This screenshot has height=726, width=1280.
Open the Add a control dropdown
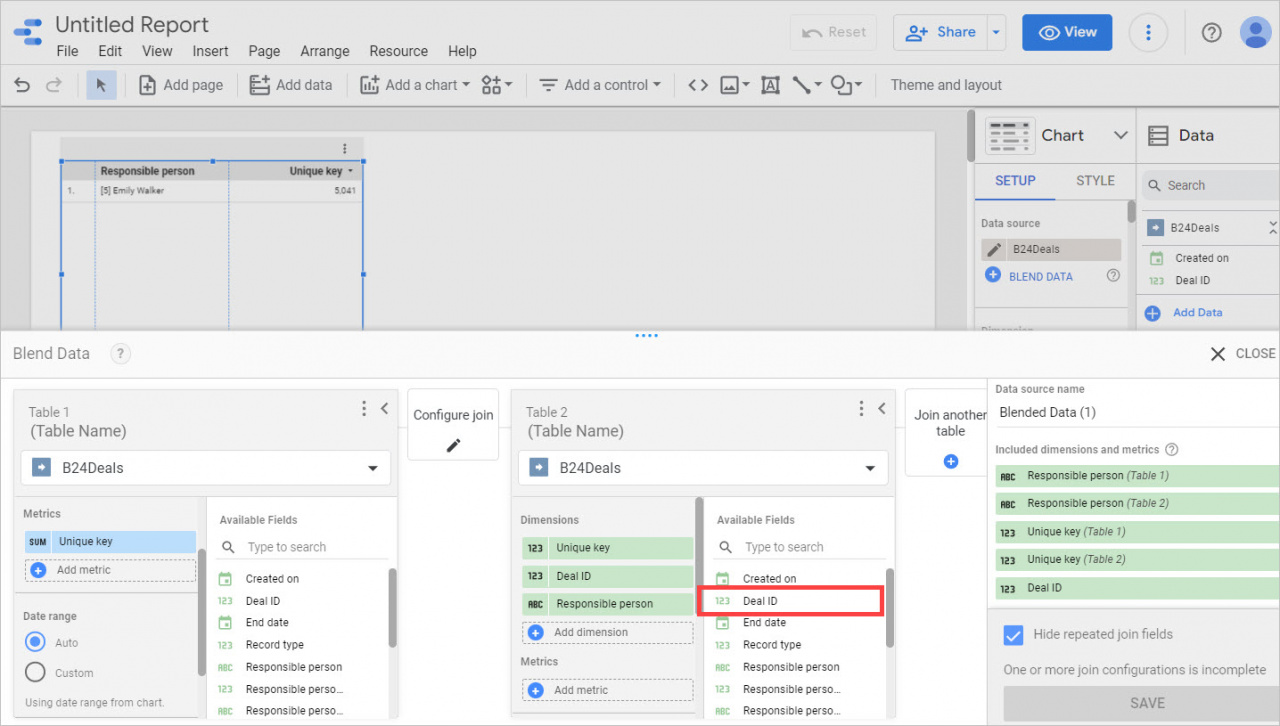point(600,85)
